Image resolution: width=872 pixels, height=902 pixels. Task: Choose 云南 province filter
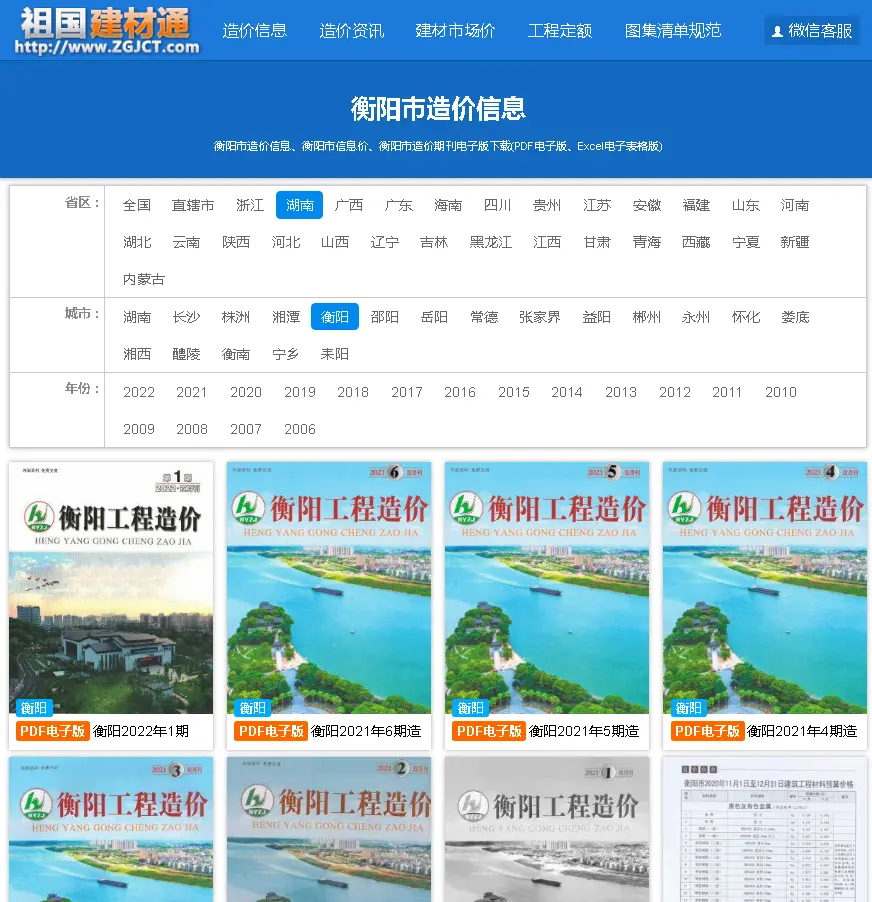tap(186, 242)
